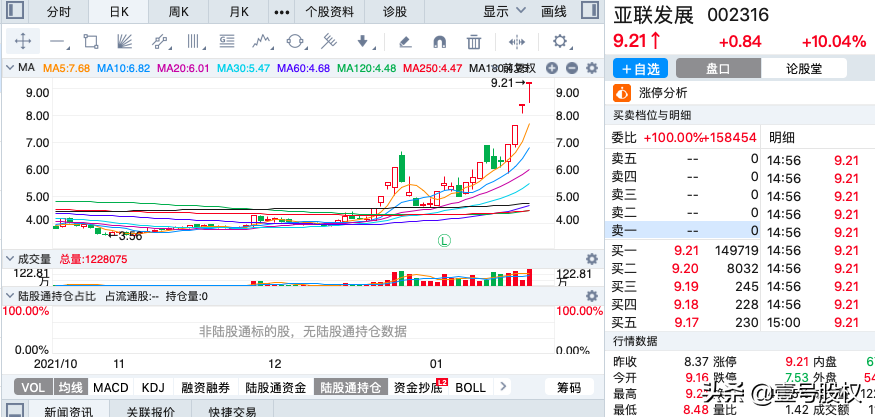
Task: Zoom out with MA minus button
Action: (571, 68)
